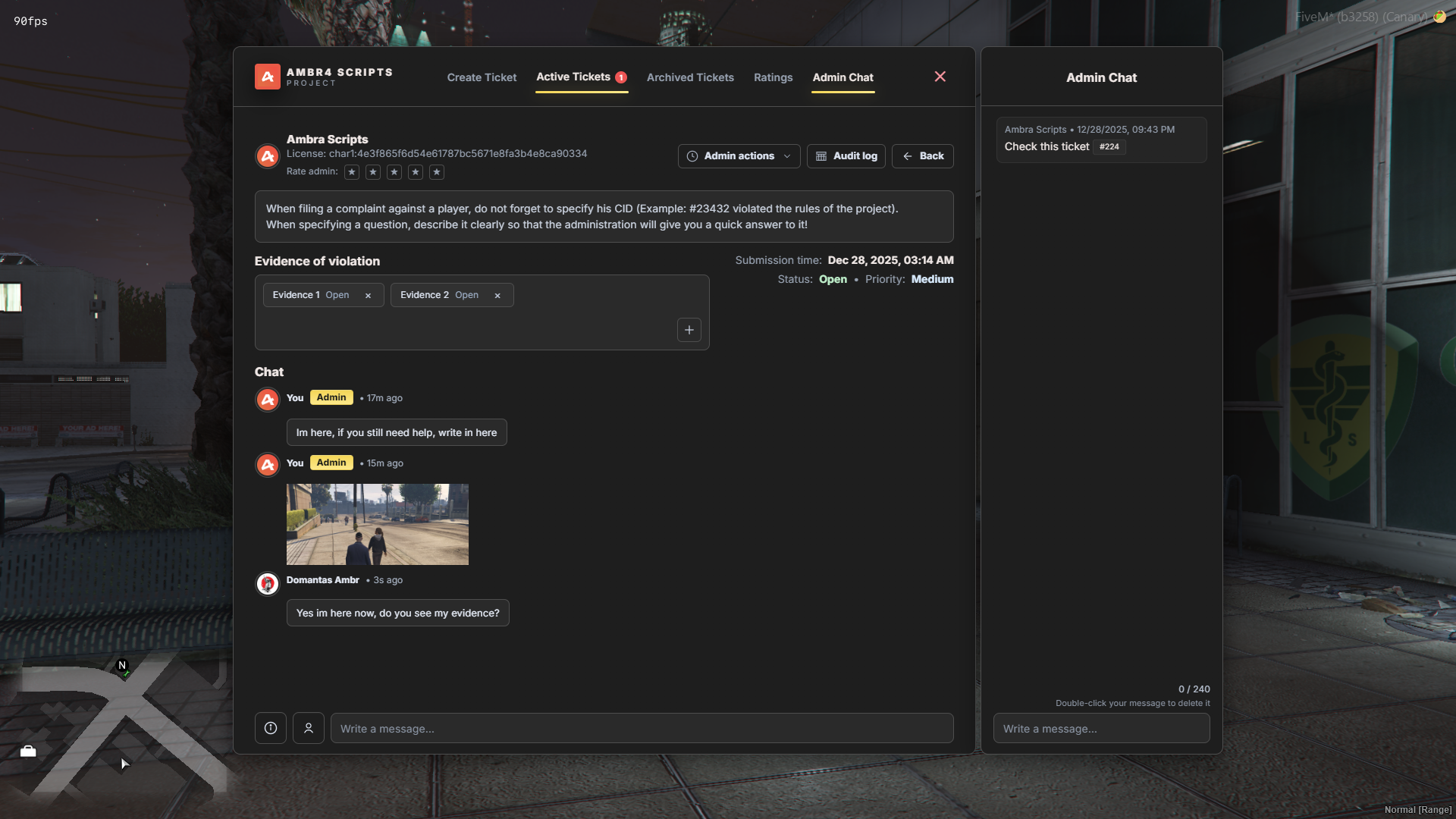Click the plus icon to add new evidence

[689, 330]
